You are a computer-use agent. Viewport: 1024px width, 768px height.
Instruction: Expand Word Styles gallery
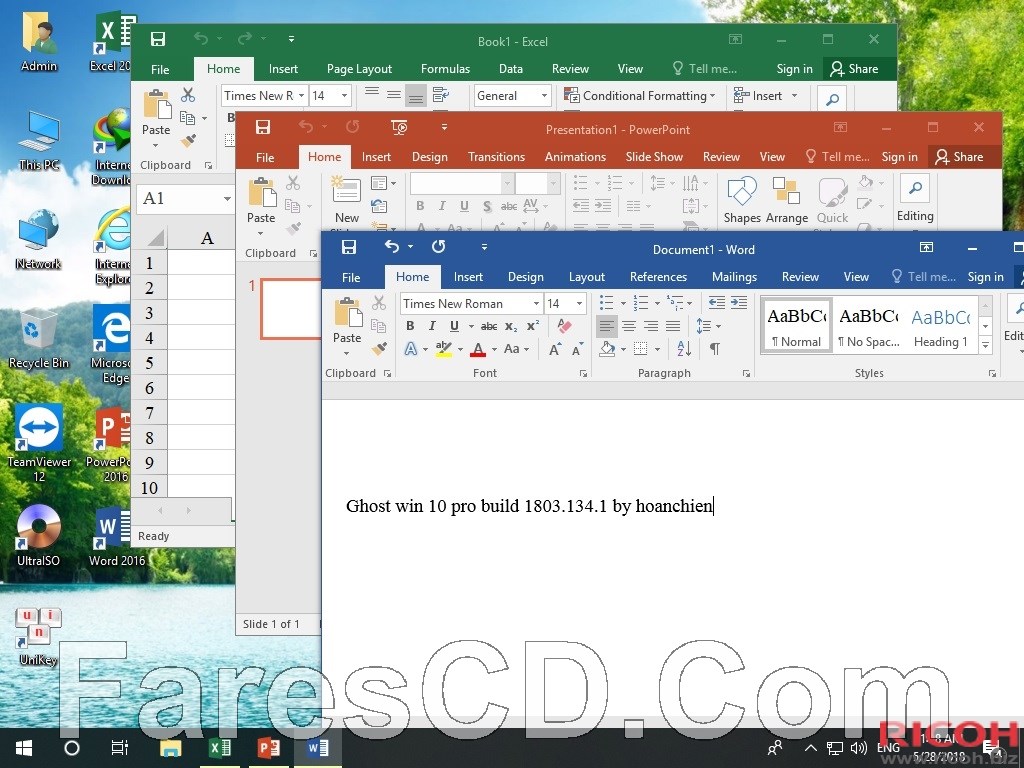[985, 345]
